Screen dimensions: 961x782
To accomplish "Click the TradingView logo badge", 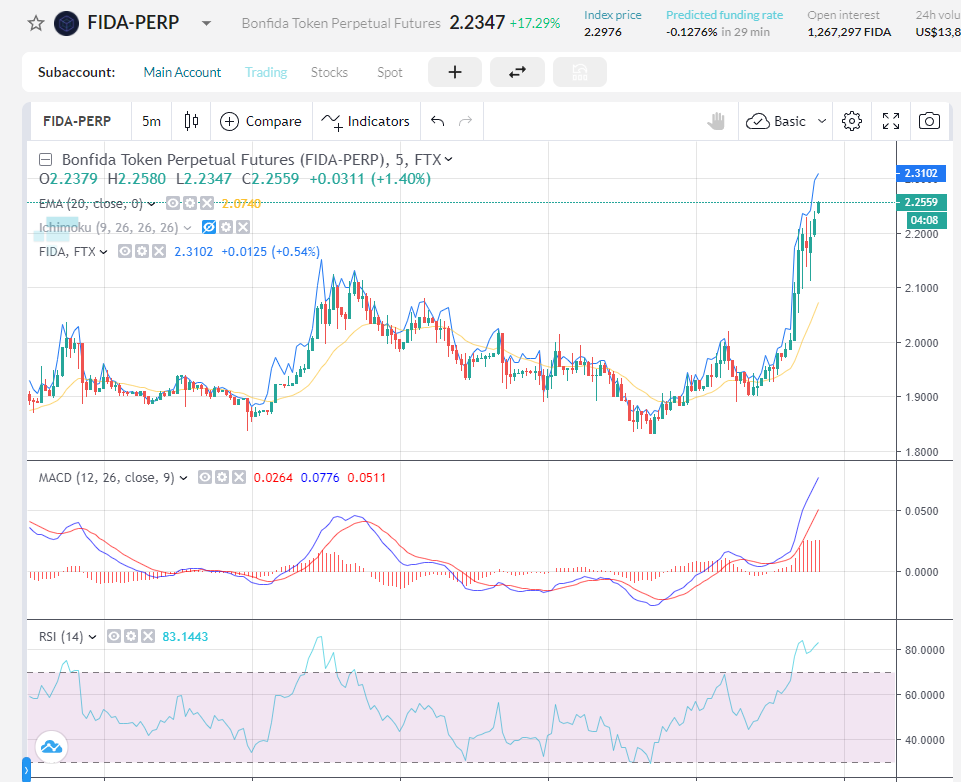I will 51,746.
